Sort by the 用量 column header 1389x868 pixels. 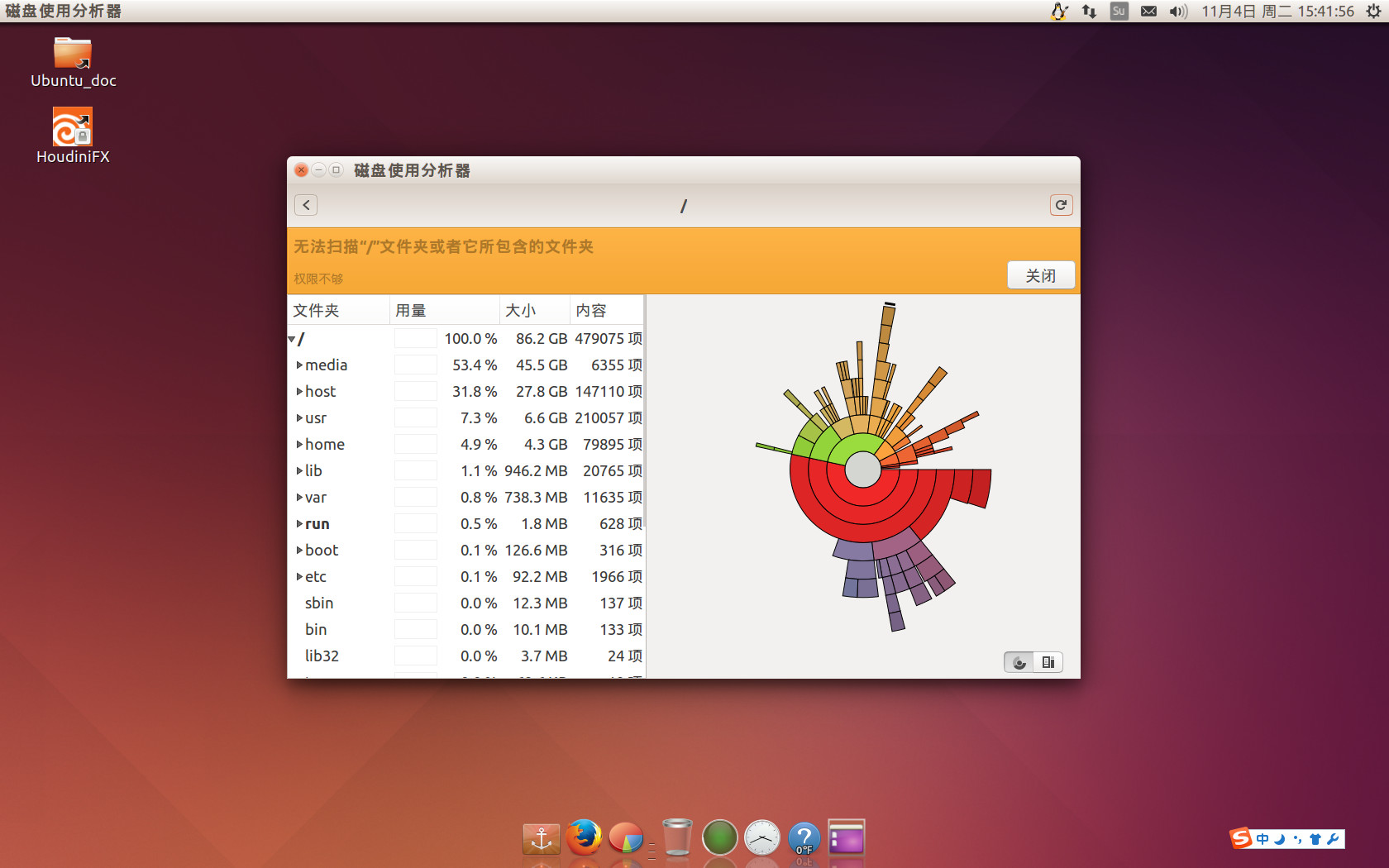tap(445, 310)
